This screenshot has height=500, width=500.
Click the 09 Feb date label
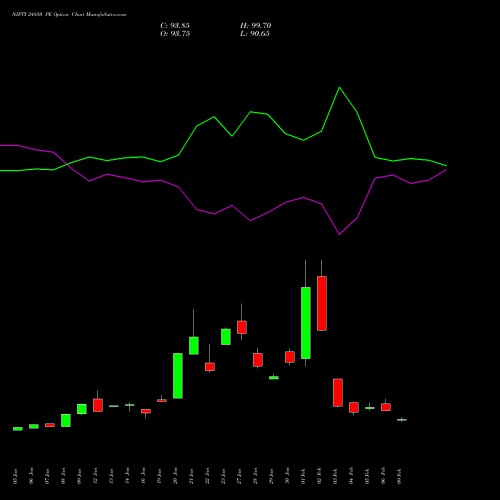point(400,476)
